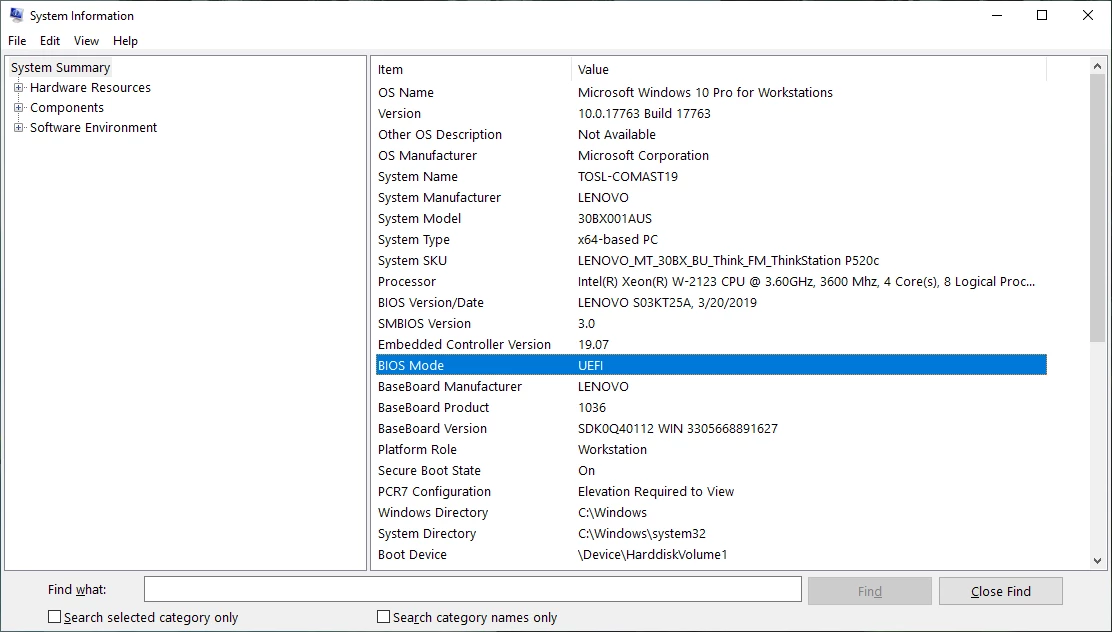The height and width of the screenshot is (632, 1112).
Task: Select the System SKU row
Action: pos(709,260)
